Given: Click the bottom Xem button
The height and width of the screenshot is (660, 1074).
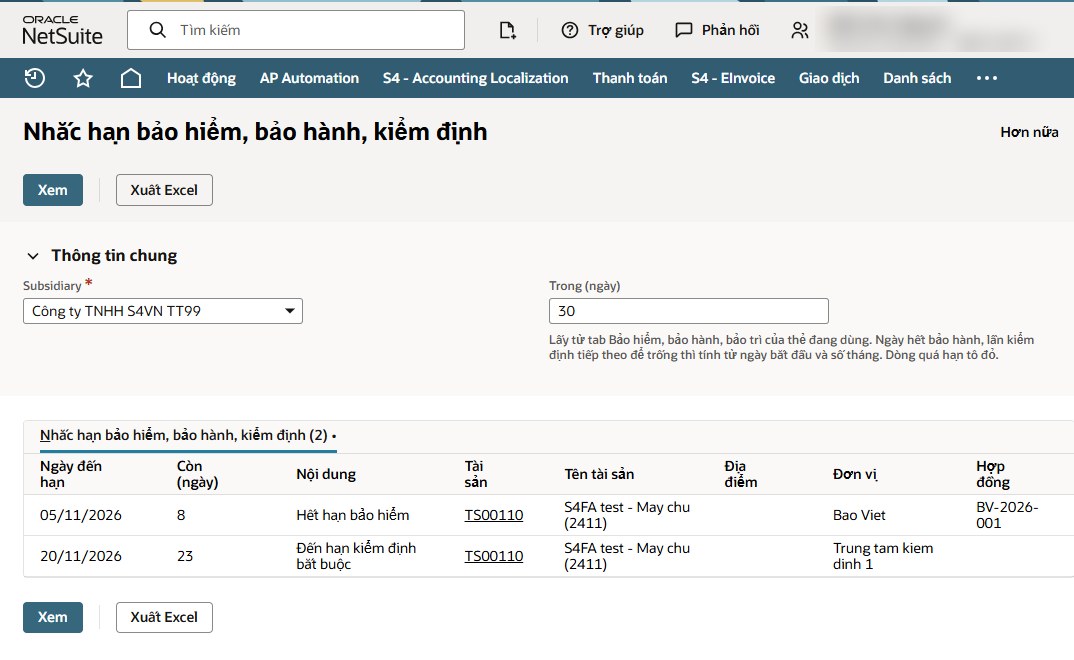Looking at the screenshot, I should (x=53, y=617).
